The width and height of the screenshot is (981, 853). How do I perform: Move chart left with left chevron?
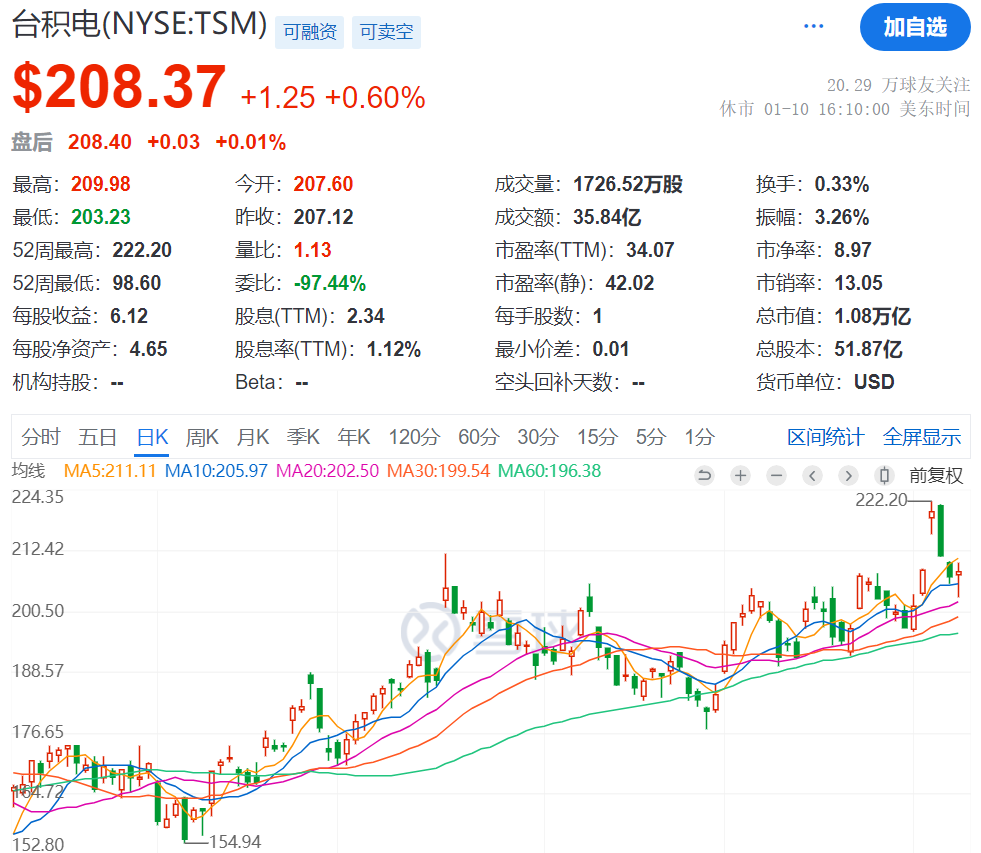coord(812,476)
